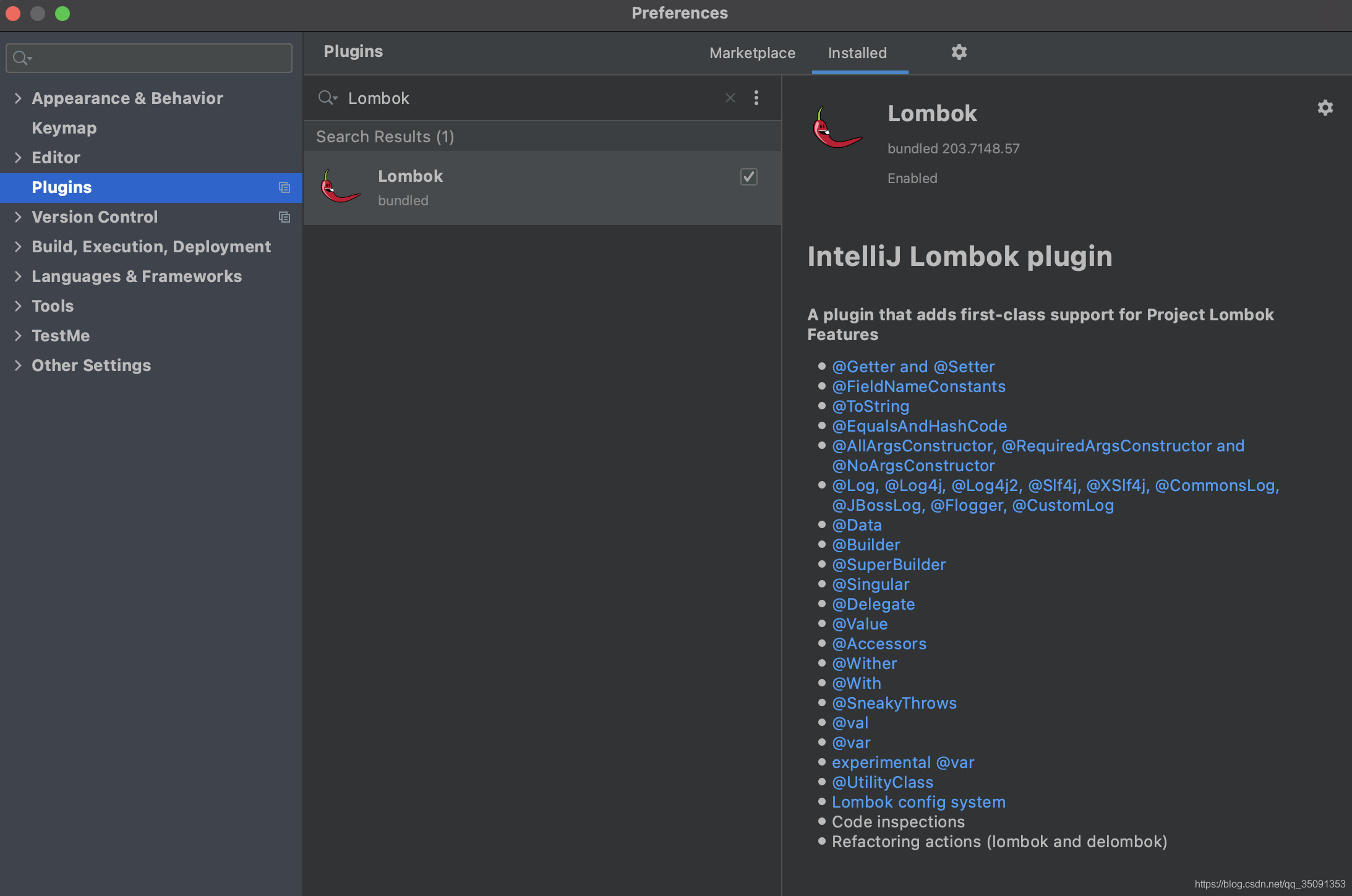Expand the Editor settings section
Viewport: 1352px width, 896px height.
[x=17, y=157]
